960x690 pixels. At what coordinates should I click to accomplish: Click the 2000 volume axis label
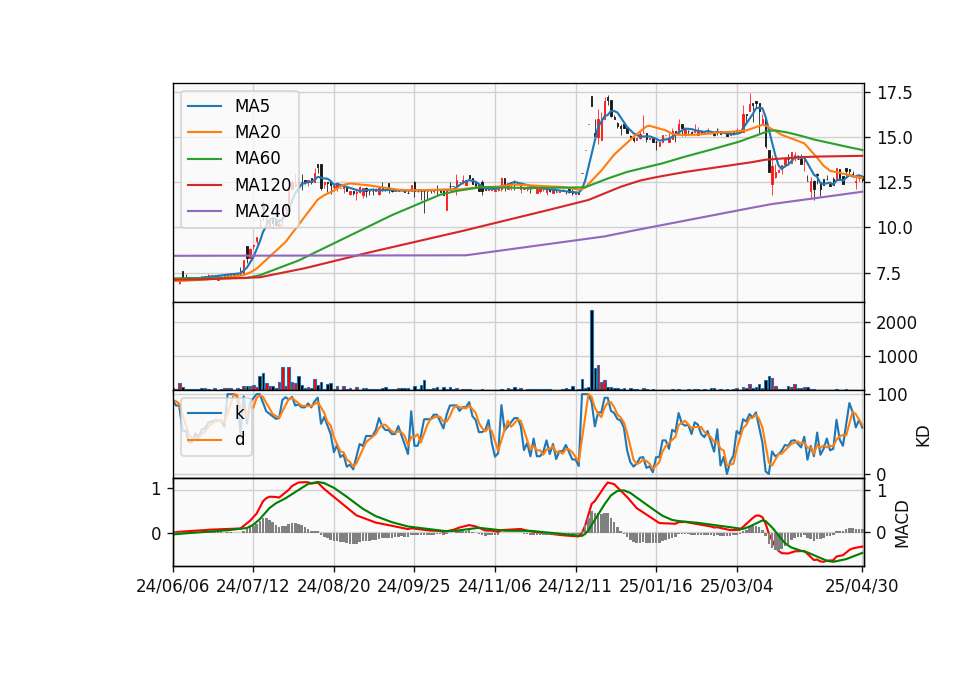click(x=897, y=323)
